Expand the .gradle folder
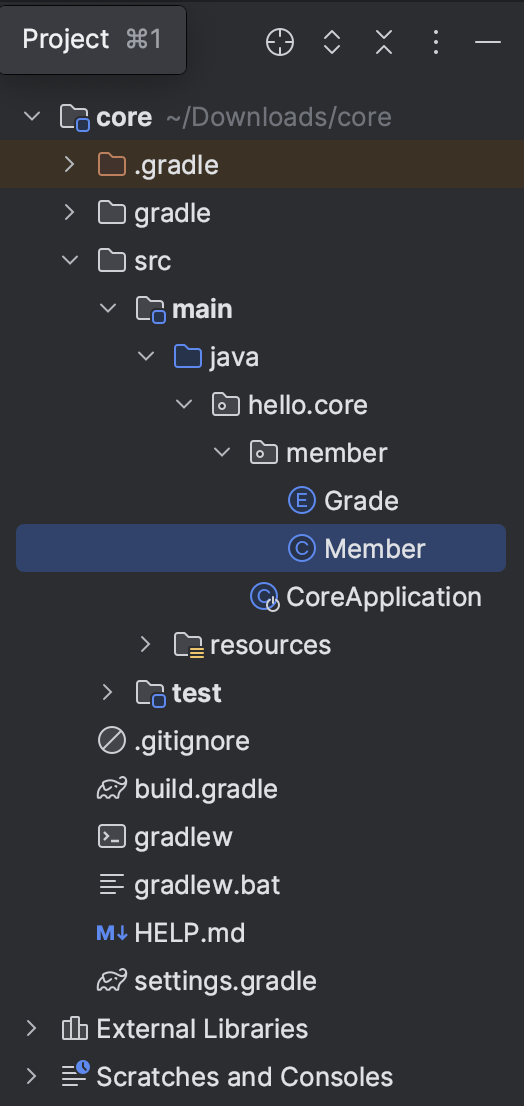The height and width of the screenshot is (1106, 524). point(69,164)
